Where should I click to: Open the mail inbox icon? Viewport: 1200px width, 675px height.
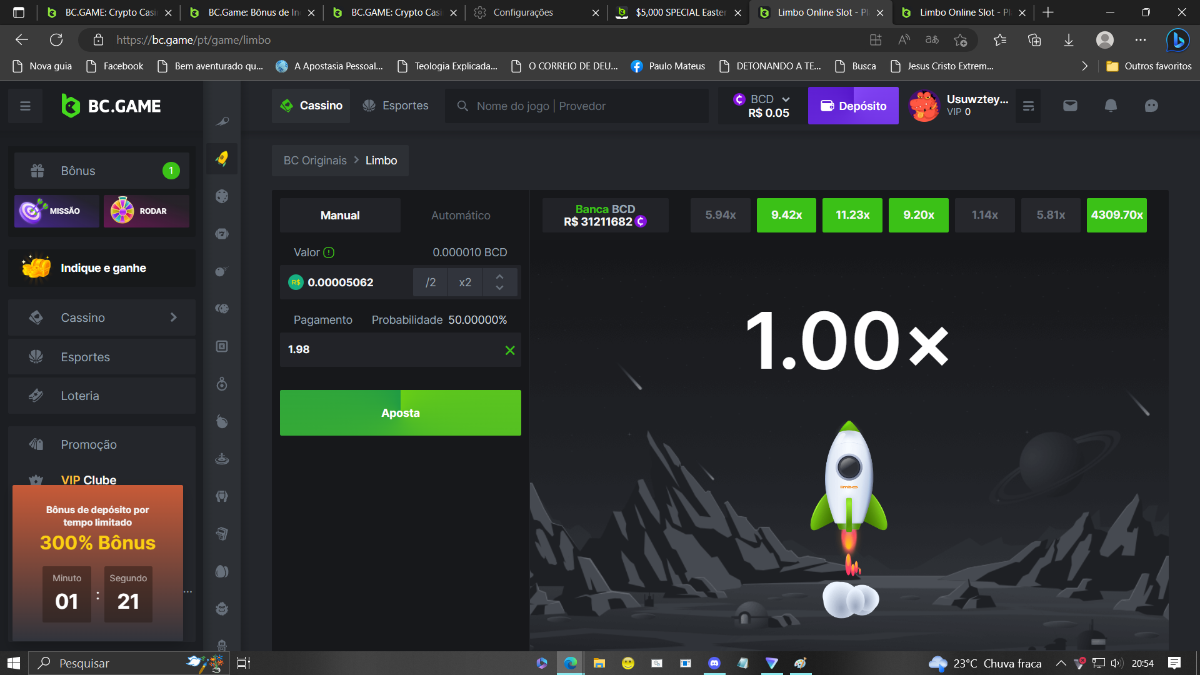click(x=1070, y=106)
